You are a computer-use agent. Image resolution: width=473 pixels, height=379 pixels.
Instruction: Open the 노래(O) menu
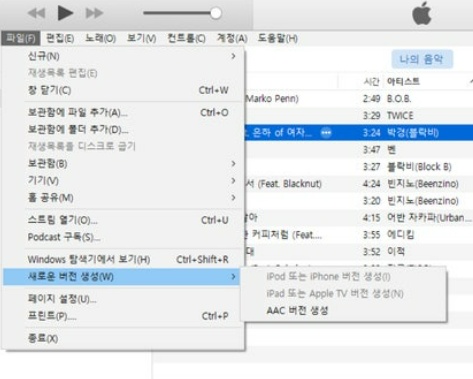(x=100, y=38)
